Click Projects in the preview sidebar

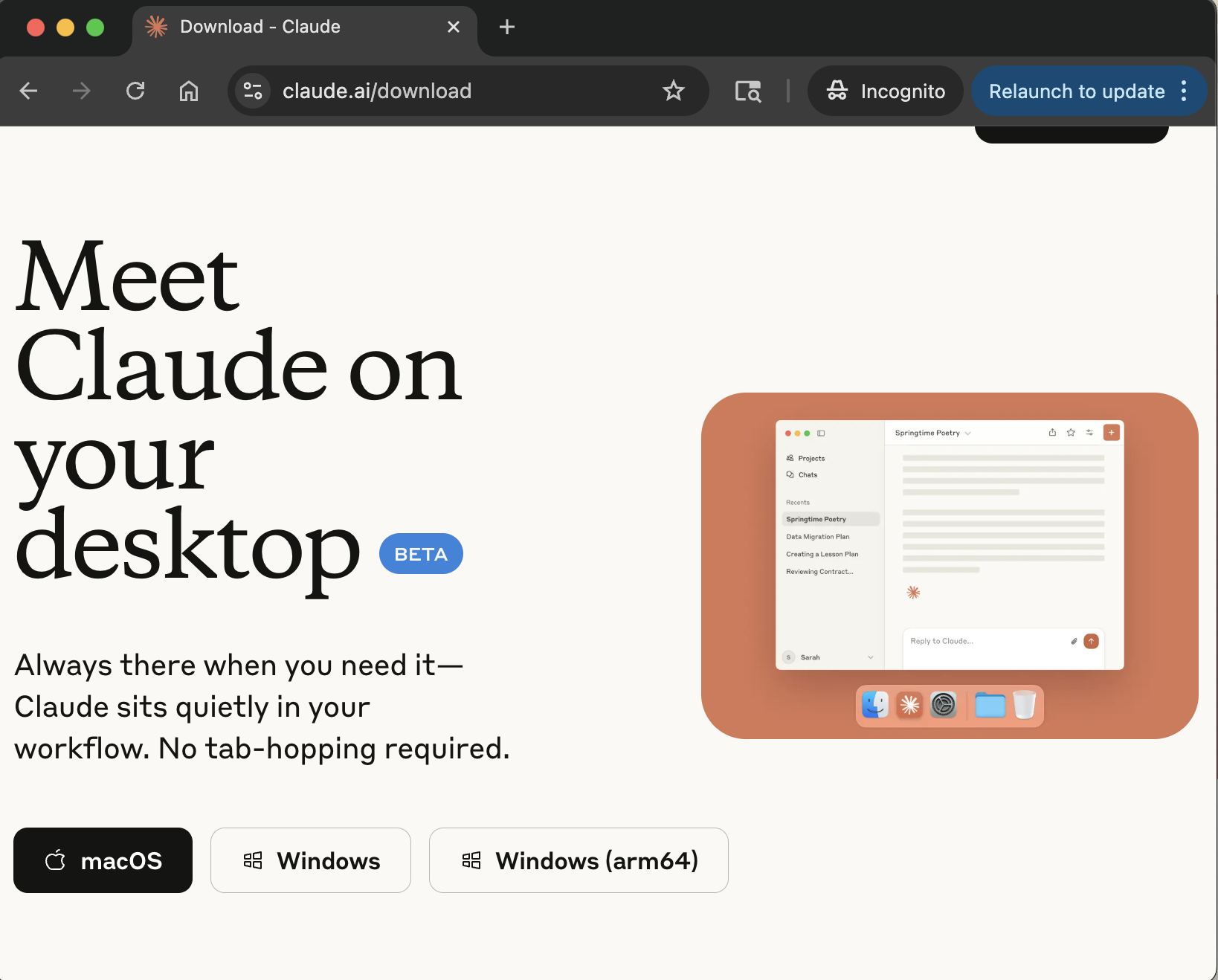pos(805,458)
